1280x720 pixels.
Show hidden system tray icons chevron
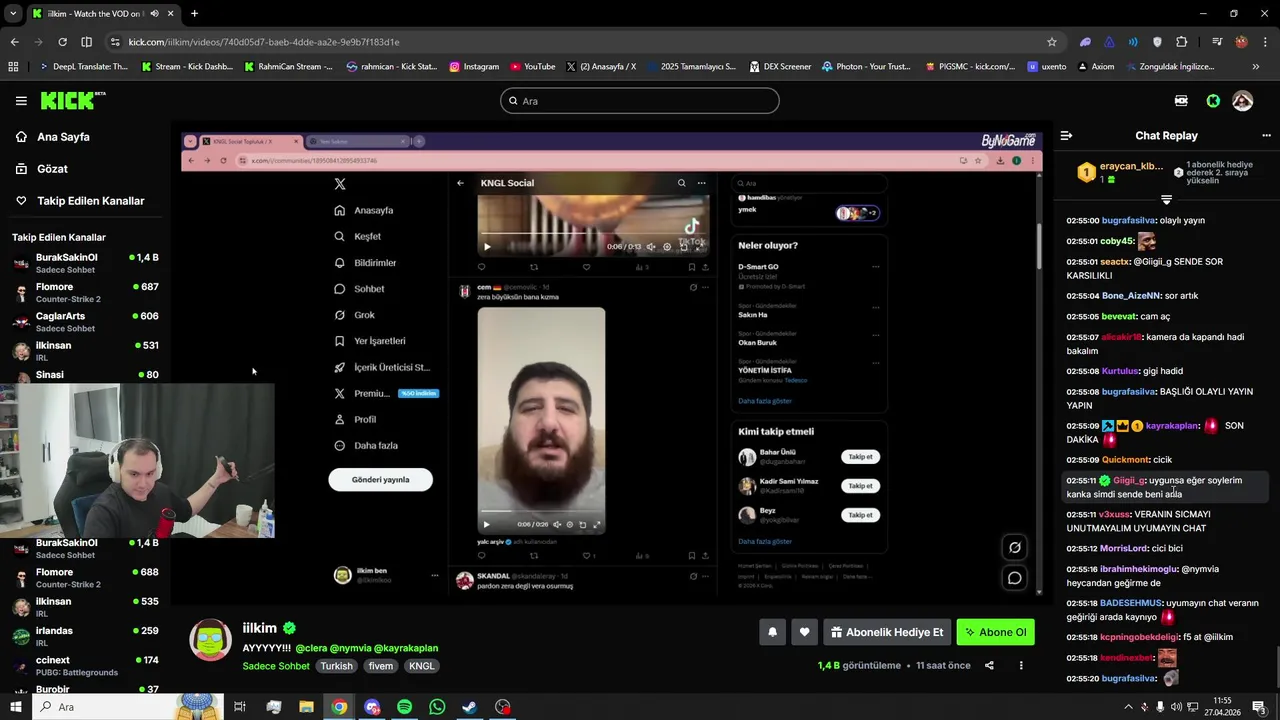click(x=1128, y=707)
